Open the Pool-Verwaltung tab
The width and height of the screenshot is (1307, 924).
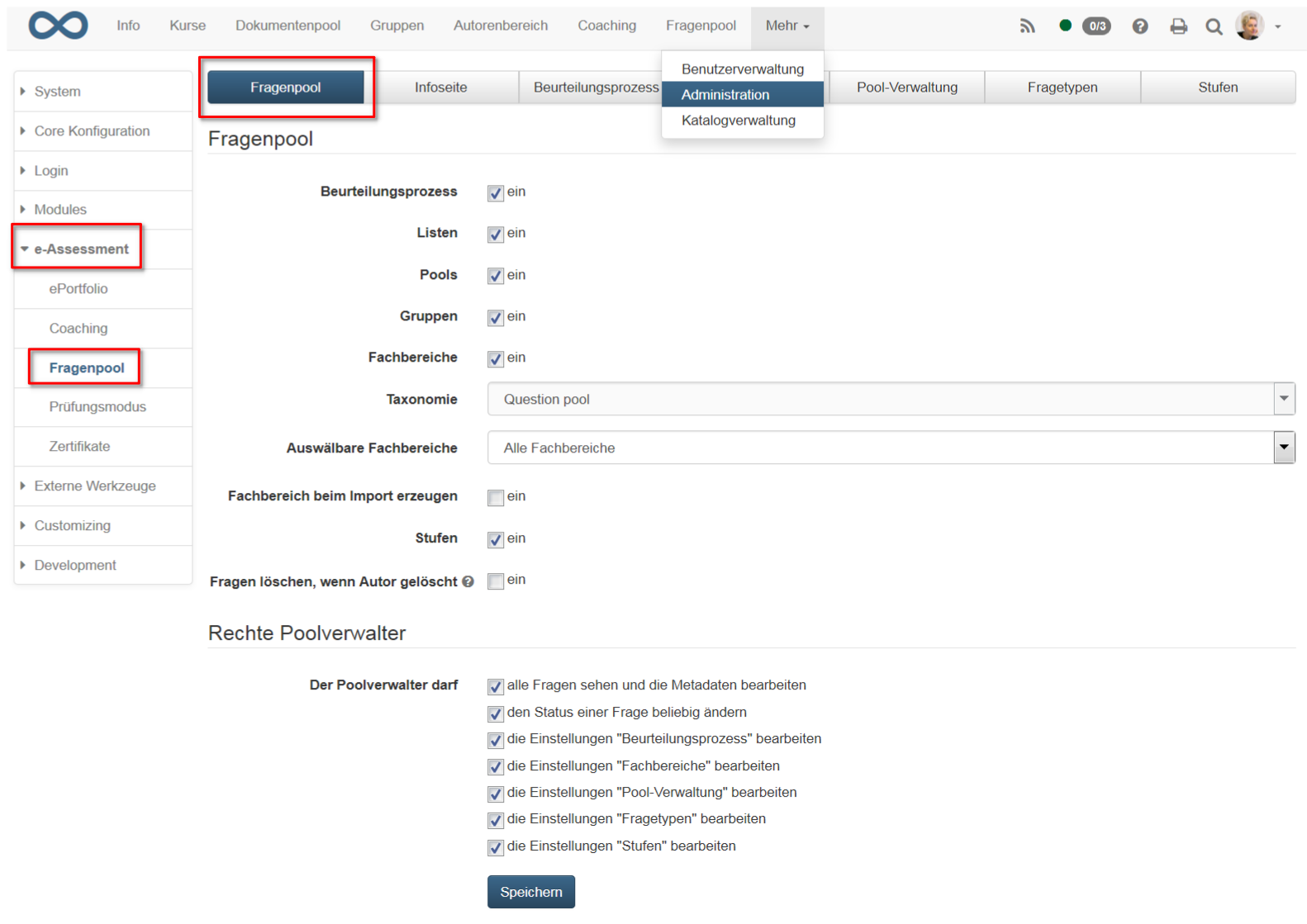click(x=906, y=88)
